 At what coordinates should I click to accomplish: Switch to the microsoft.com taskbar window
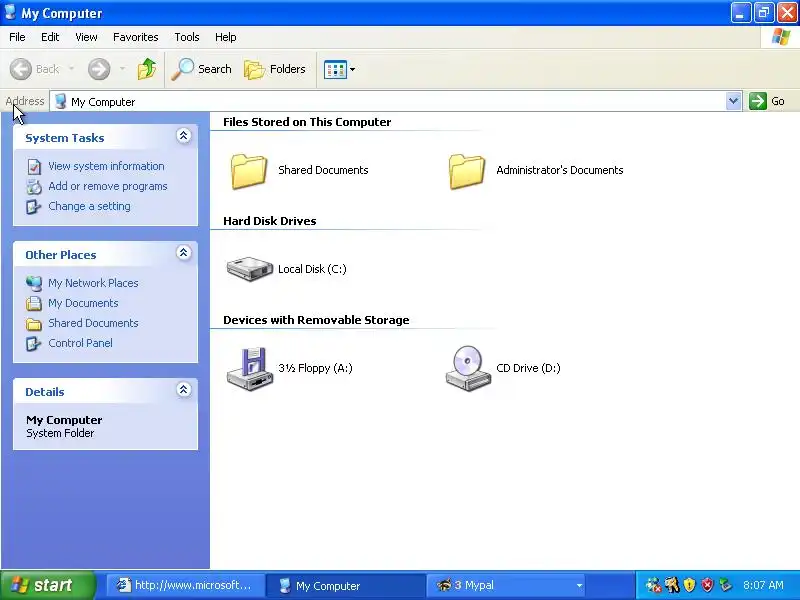[x=186, y=585]
